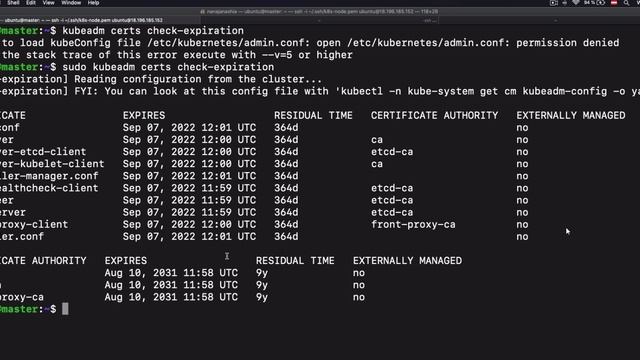This screenshot has width=640, height=360.
Task: Click 'Reading configuration from the cluster...' line
Action: point(198,79)
